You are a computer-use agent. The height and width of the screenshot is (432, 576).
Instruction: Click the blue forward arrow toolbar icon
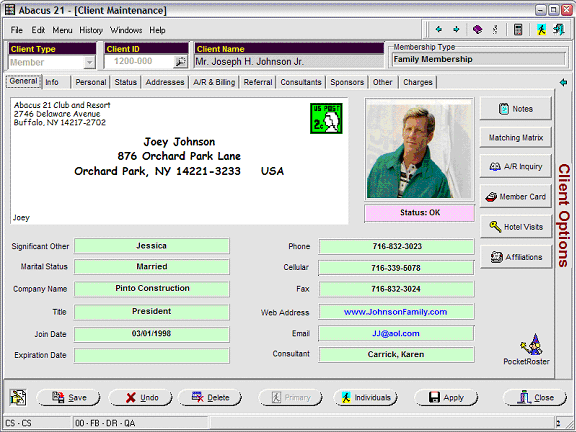pyautogui.click(x=456, y=29)
